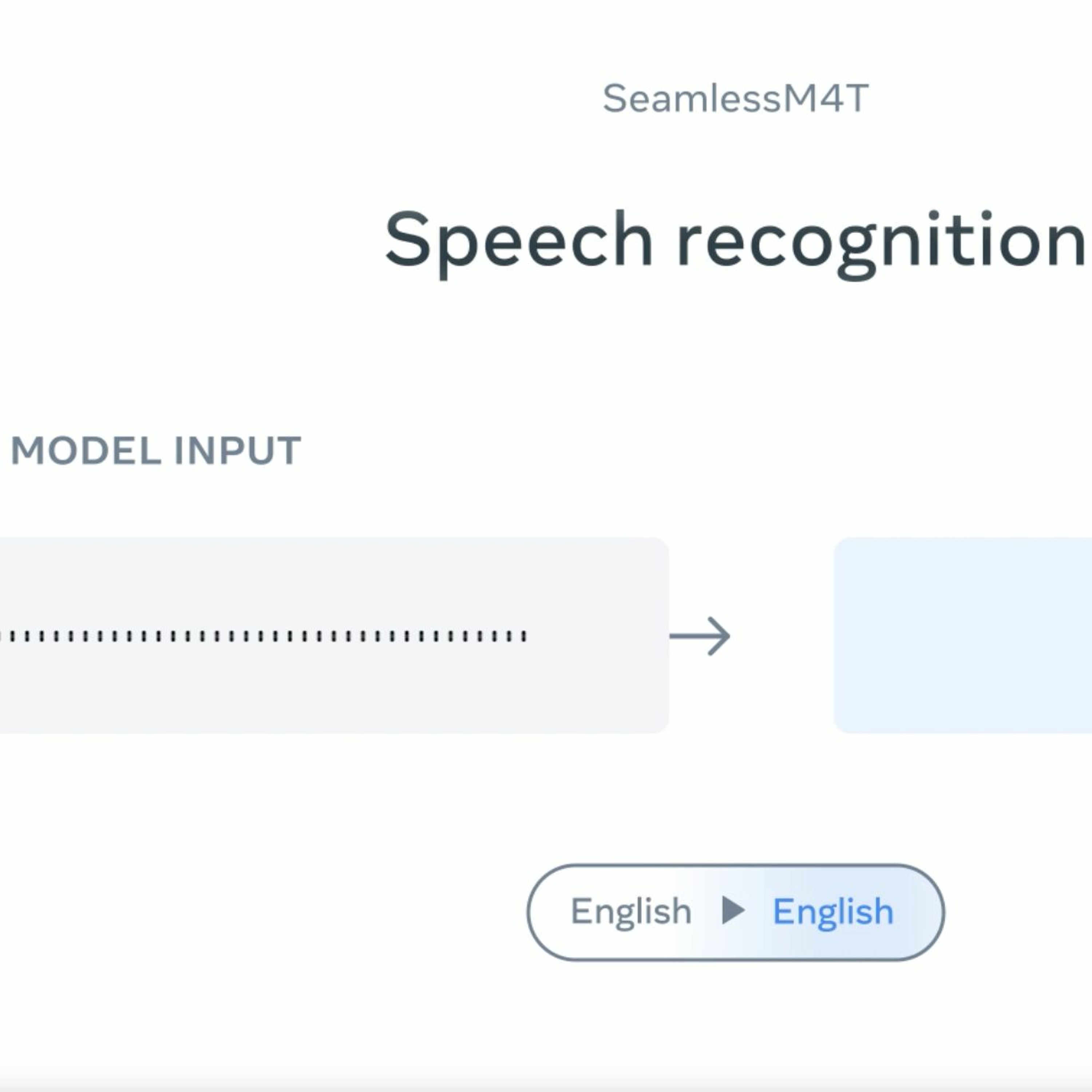Click the arrow between input and output boxes
This screenshot has height=1092, width=1092.
click(700, 636)
